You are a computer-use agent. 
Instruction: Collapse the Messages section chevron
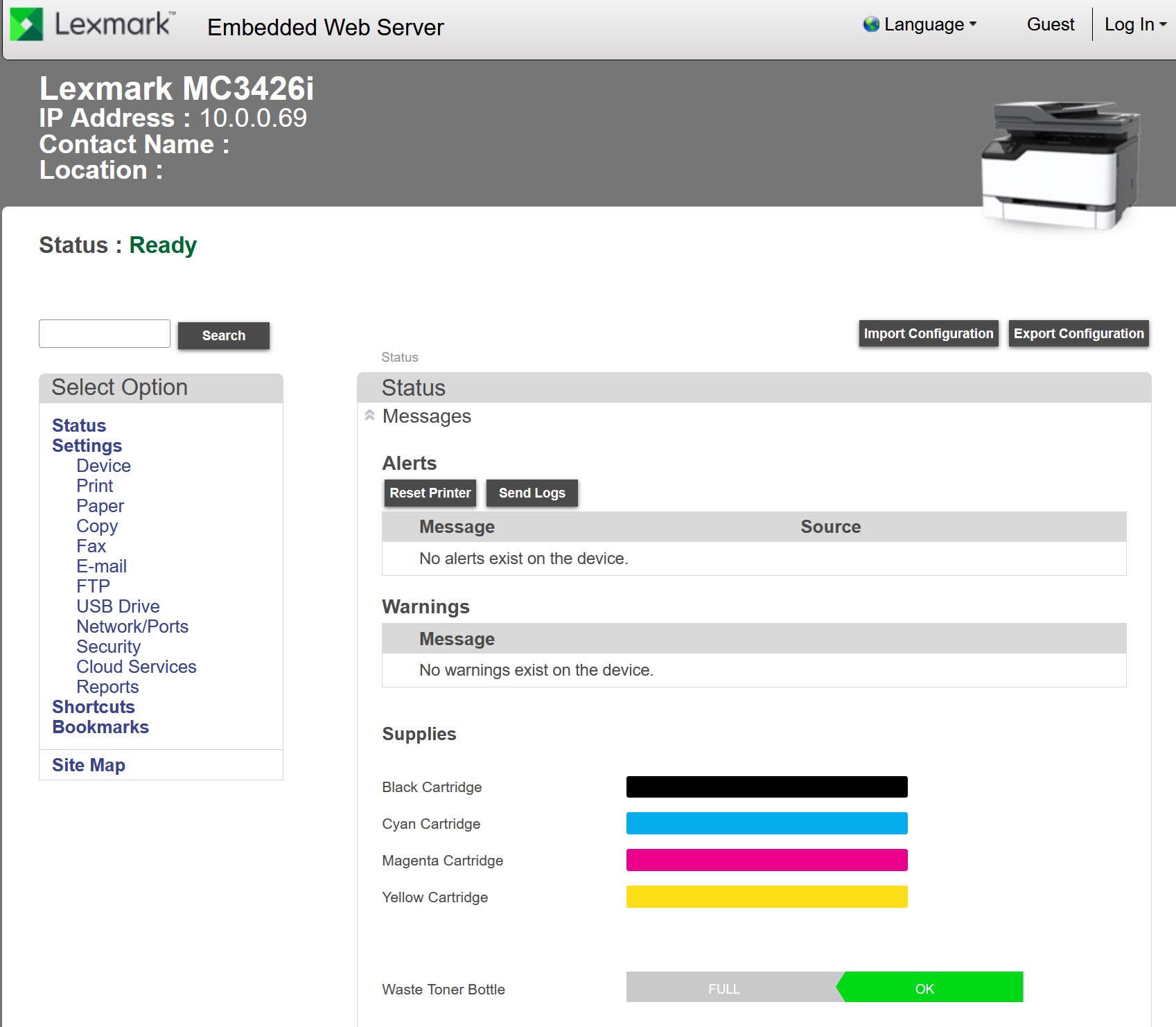tap(370, 416)
